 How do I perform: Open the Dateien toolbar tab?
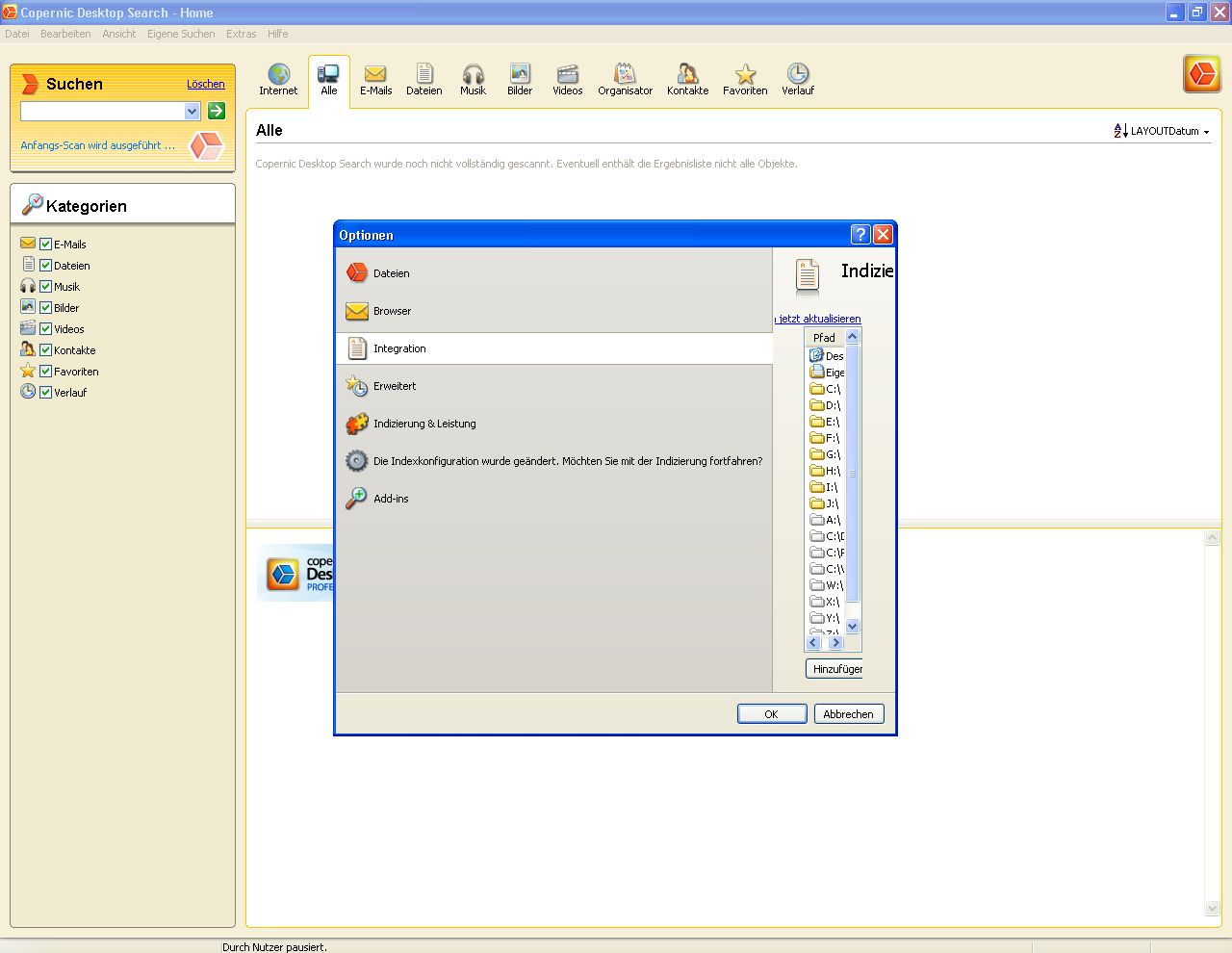pos(423,79)
